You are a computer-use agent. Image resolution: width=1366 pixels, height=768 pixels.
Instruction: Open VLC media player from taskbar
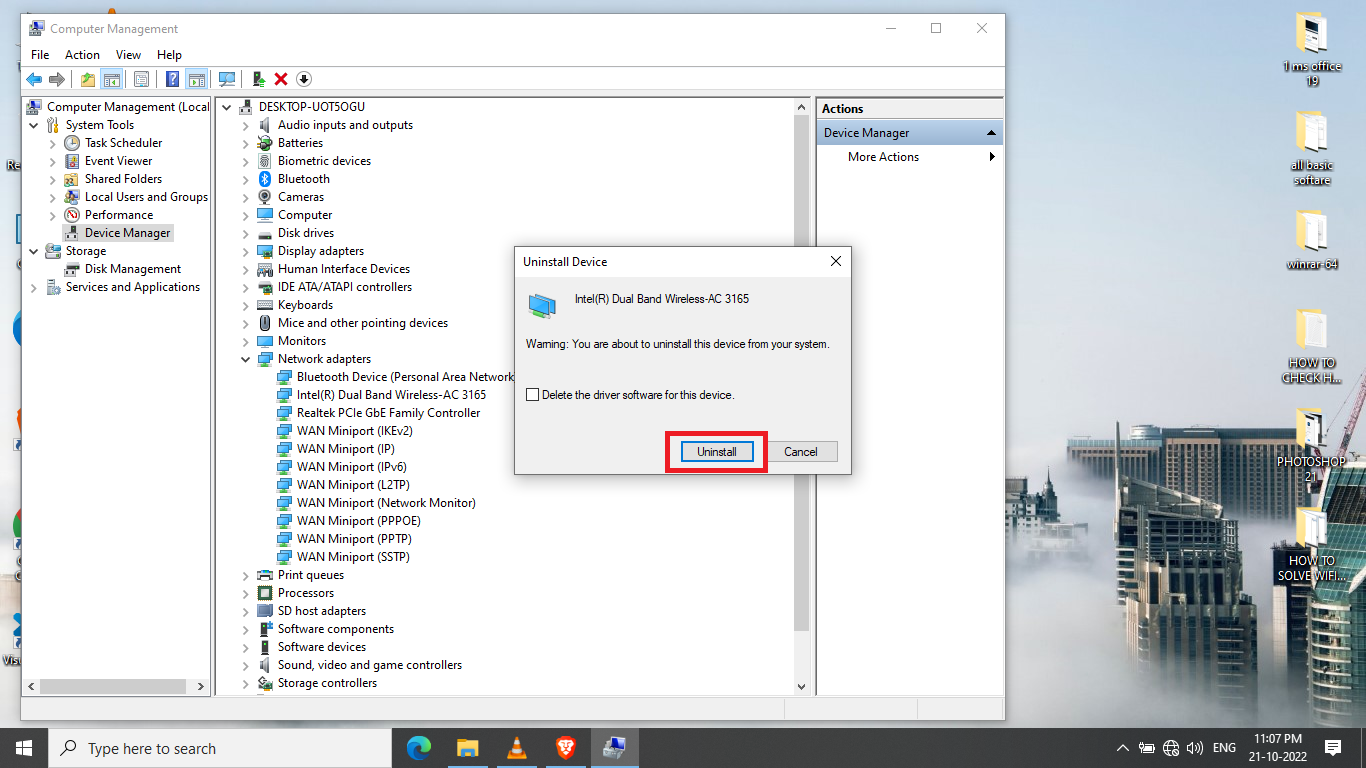(516, 748)
